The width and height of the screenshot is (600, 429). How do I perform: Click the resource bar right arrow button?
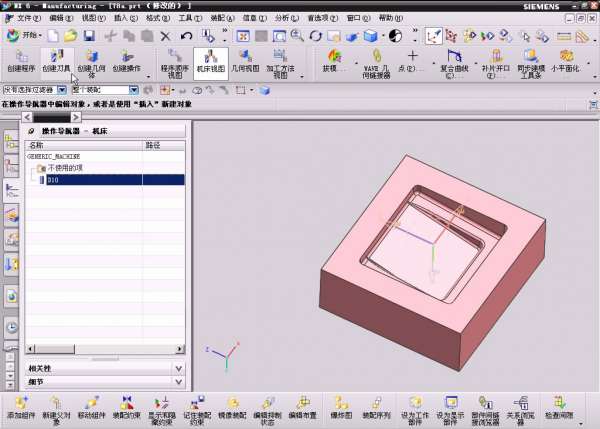click(76, 117)
